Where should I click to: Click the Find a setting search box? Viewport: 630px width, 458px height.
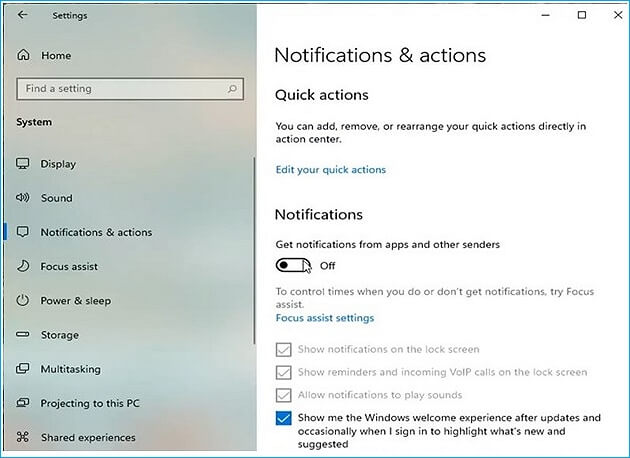click(x=130, y=89)
